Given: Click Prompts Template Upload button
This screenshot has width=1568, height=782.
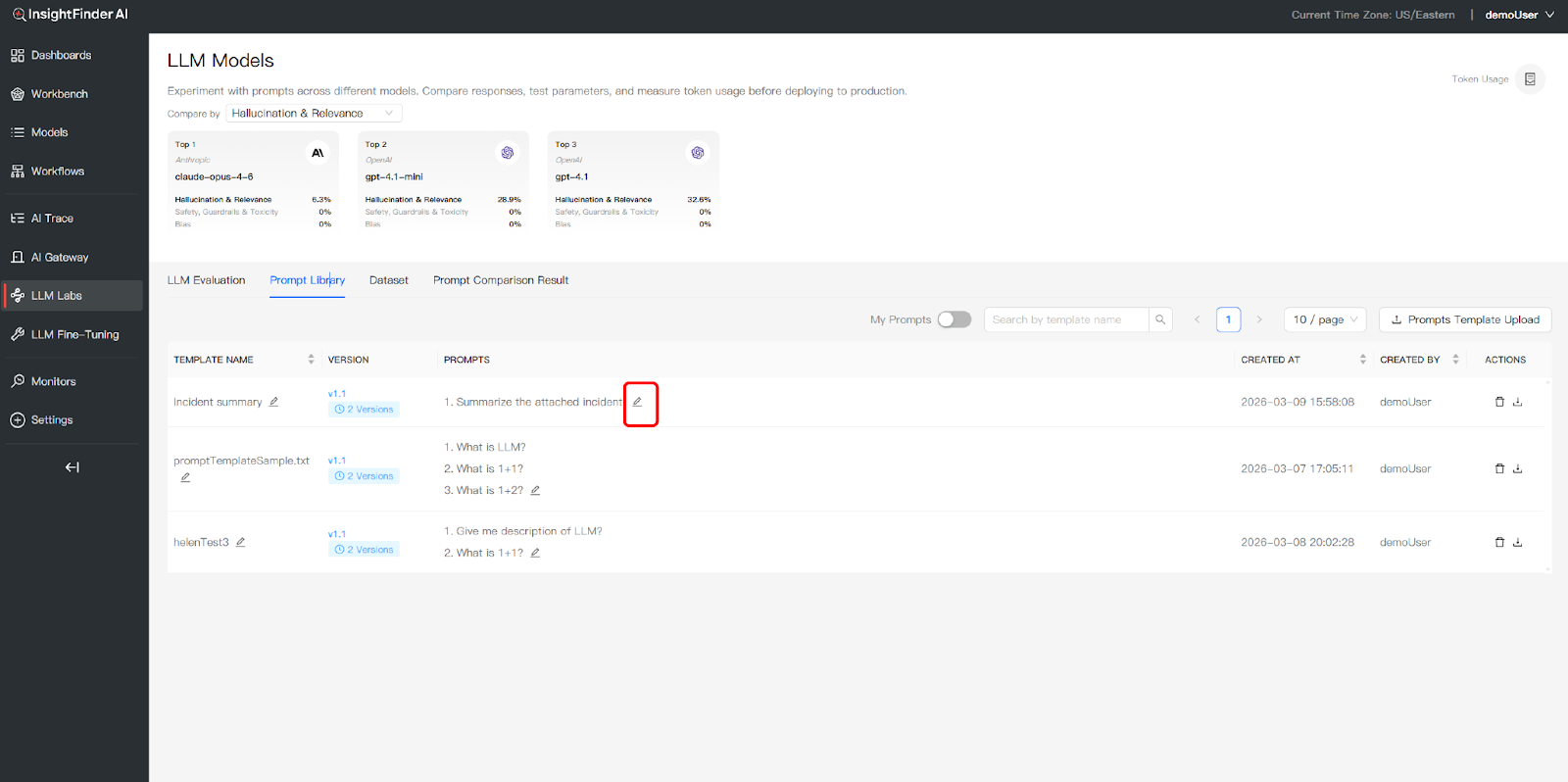Looking at the screenshot, I should (x=1464, y=319).
